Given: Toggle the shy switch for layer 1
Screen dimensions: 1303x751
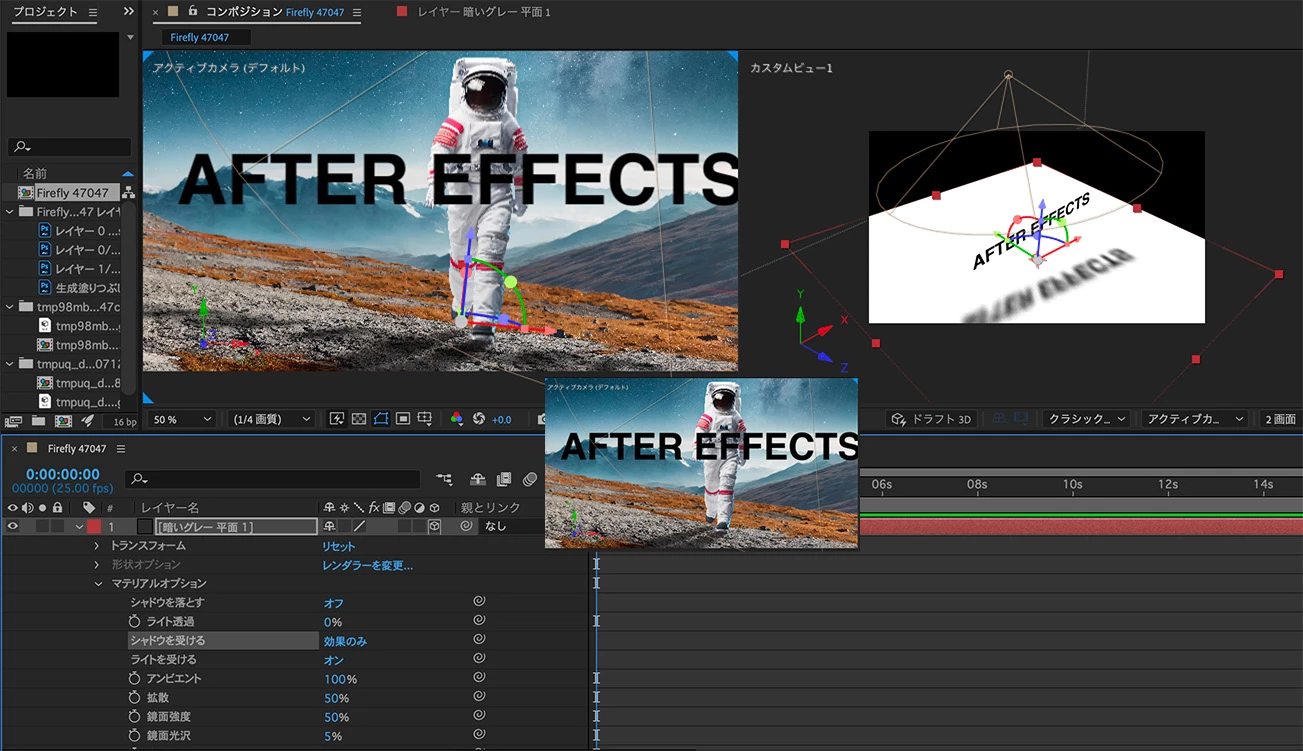Looking at the screenshot, I should [x=329, y=526].
